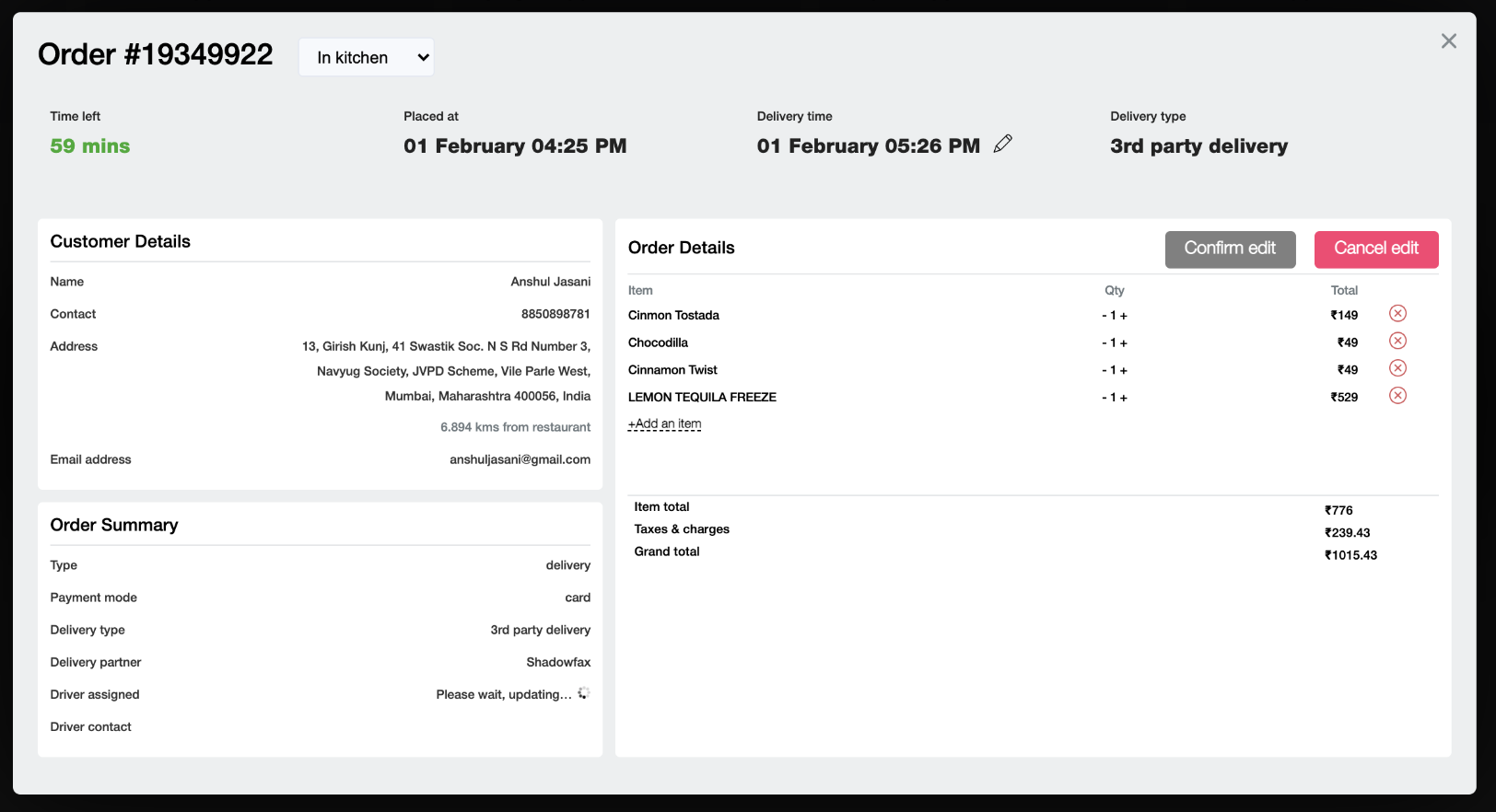Remove Cinnamon Twist from order
The width and height of the screenshot is (1496, 812).
tap(1397, 368)
